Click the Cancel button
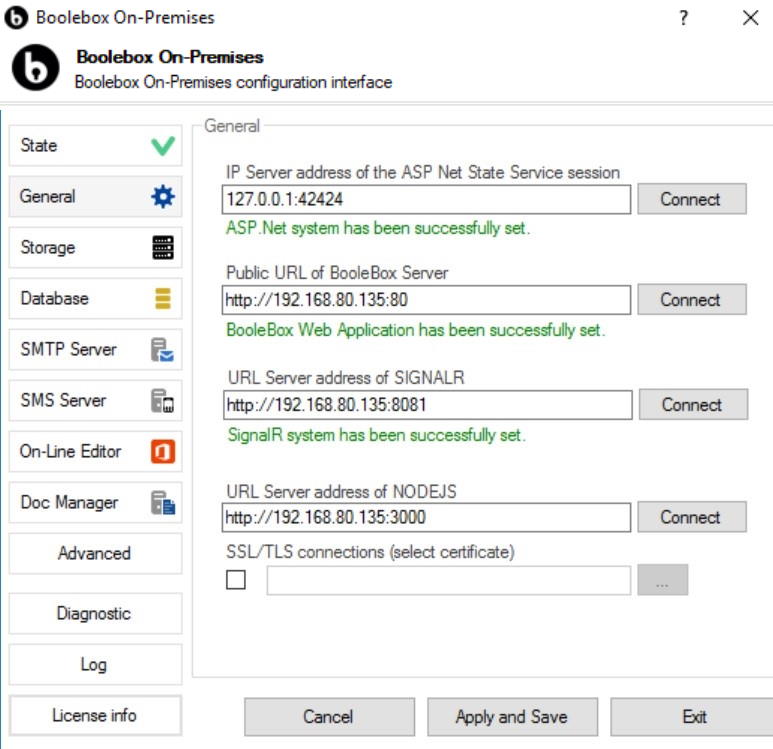The width and height of the screenshot is (773, 749). click(x=329, y=716)
